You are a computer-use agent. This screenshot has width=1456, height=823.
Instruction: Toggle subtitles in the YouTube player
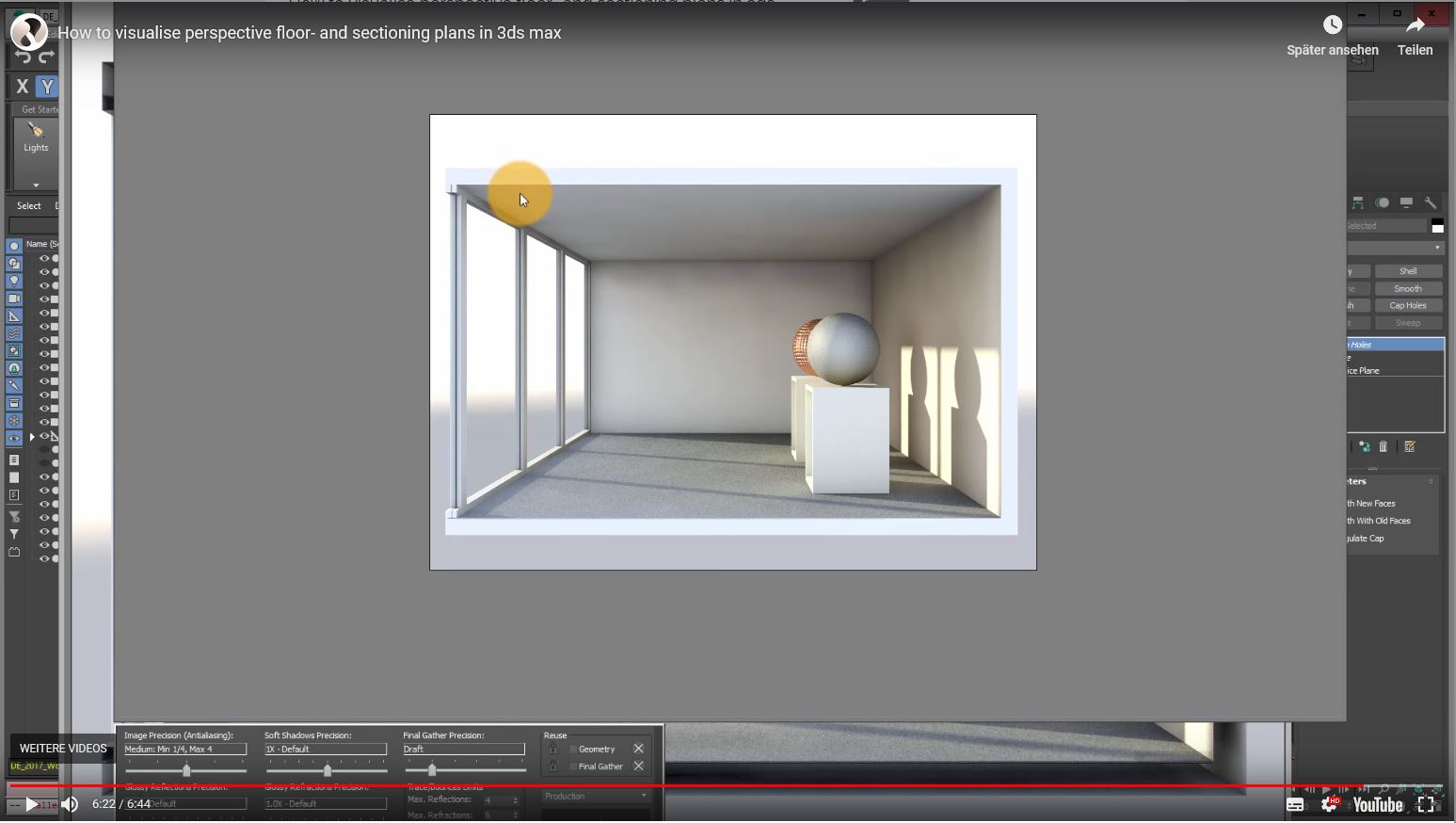click(1295, 804)
